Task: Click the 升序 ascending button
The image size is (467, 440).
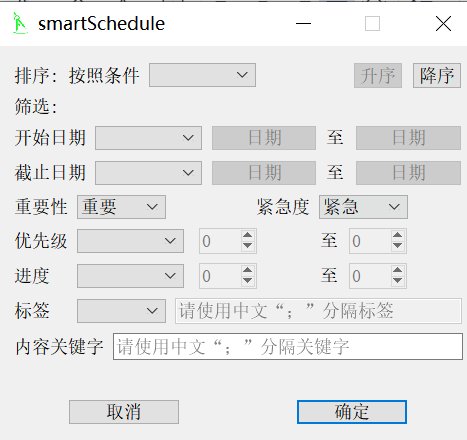Action: pyautogui.click(x=378, y=75)
